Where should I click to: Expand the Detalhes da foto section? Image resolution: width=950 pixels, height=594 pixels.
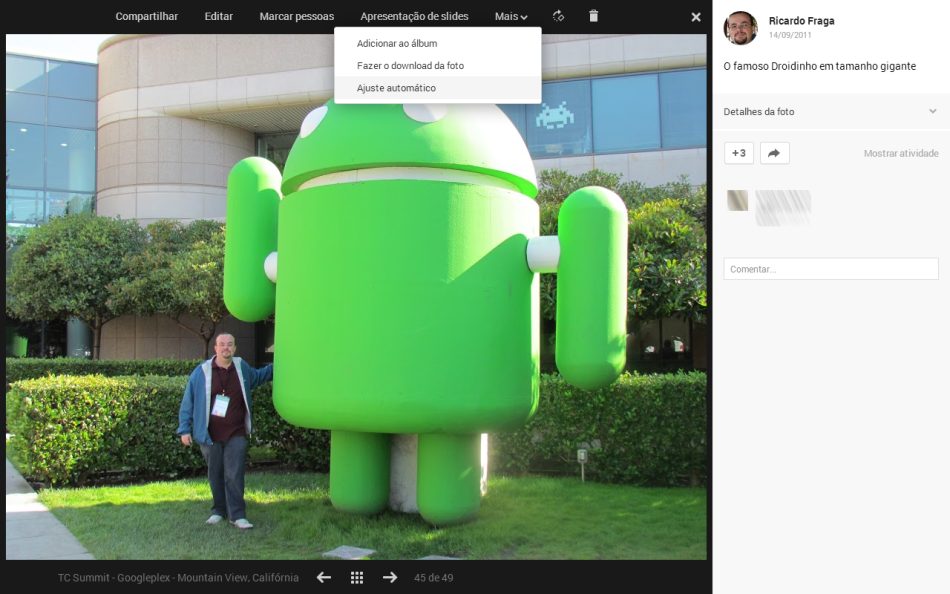831,112
